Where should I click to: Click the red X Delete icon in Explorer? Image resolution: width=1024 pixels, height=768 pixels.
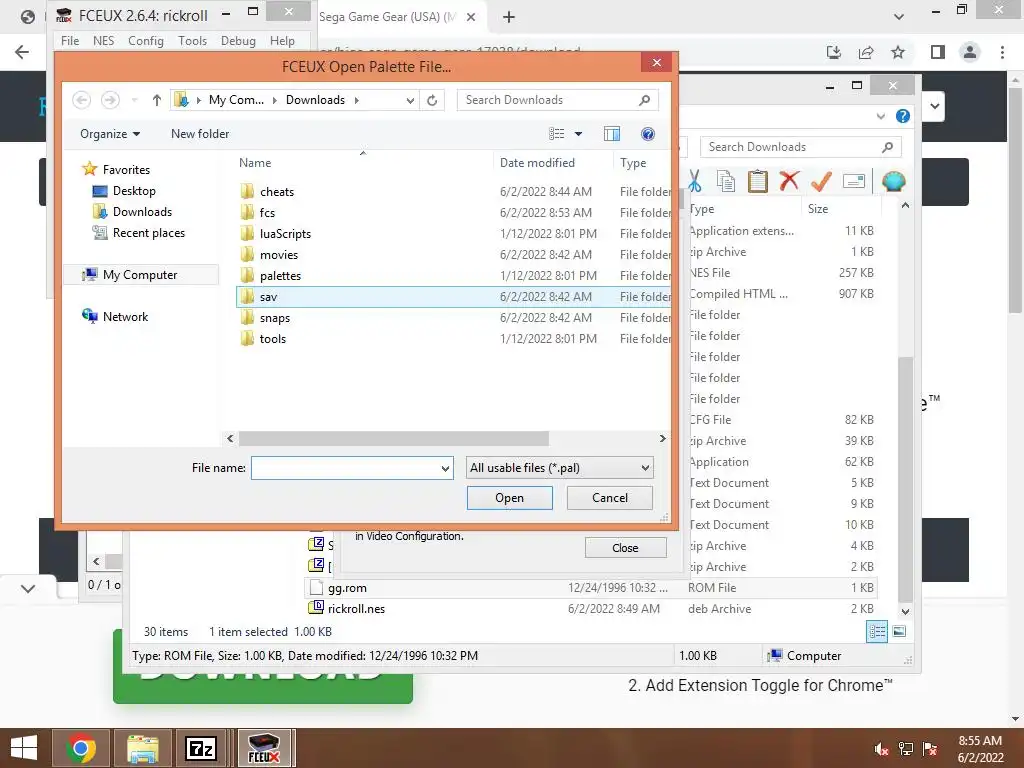(x=789, y=180)
